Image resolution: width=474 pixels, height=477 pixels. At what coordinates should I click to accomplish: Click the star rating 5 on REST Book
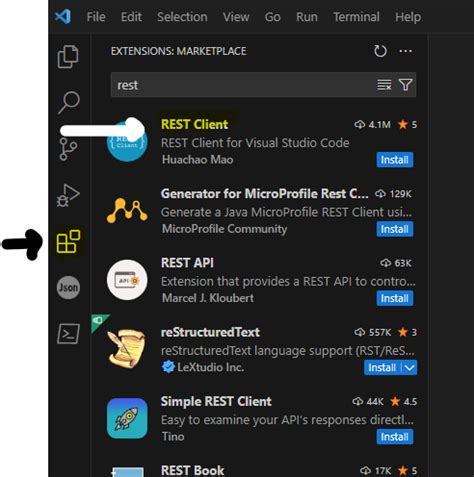click(x=407, y=471)
